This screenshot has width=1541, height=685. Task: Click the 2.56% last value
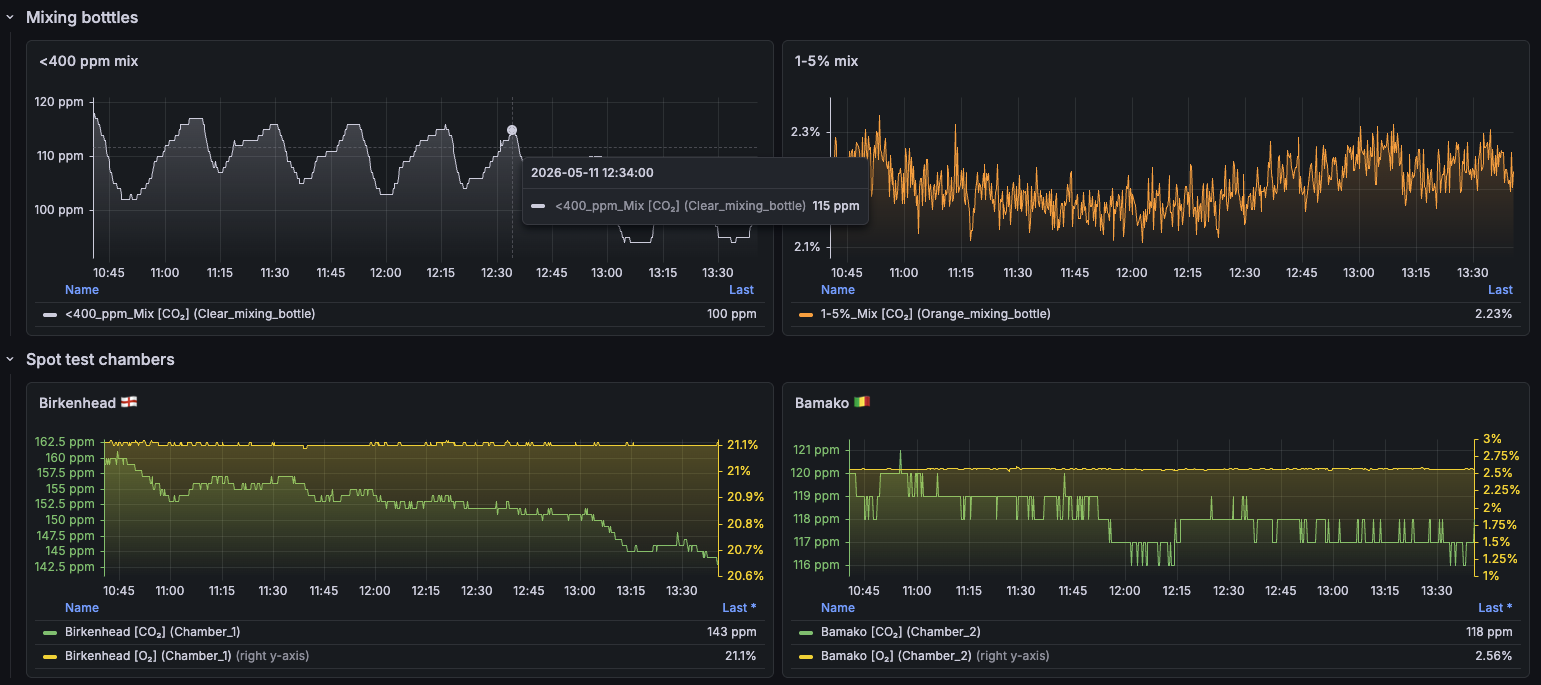[x=1493, y=656]
